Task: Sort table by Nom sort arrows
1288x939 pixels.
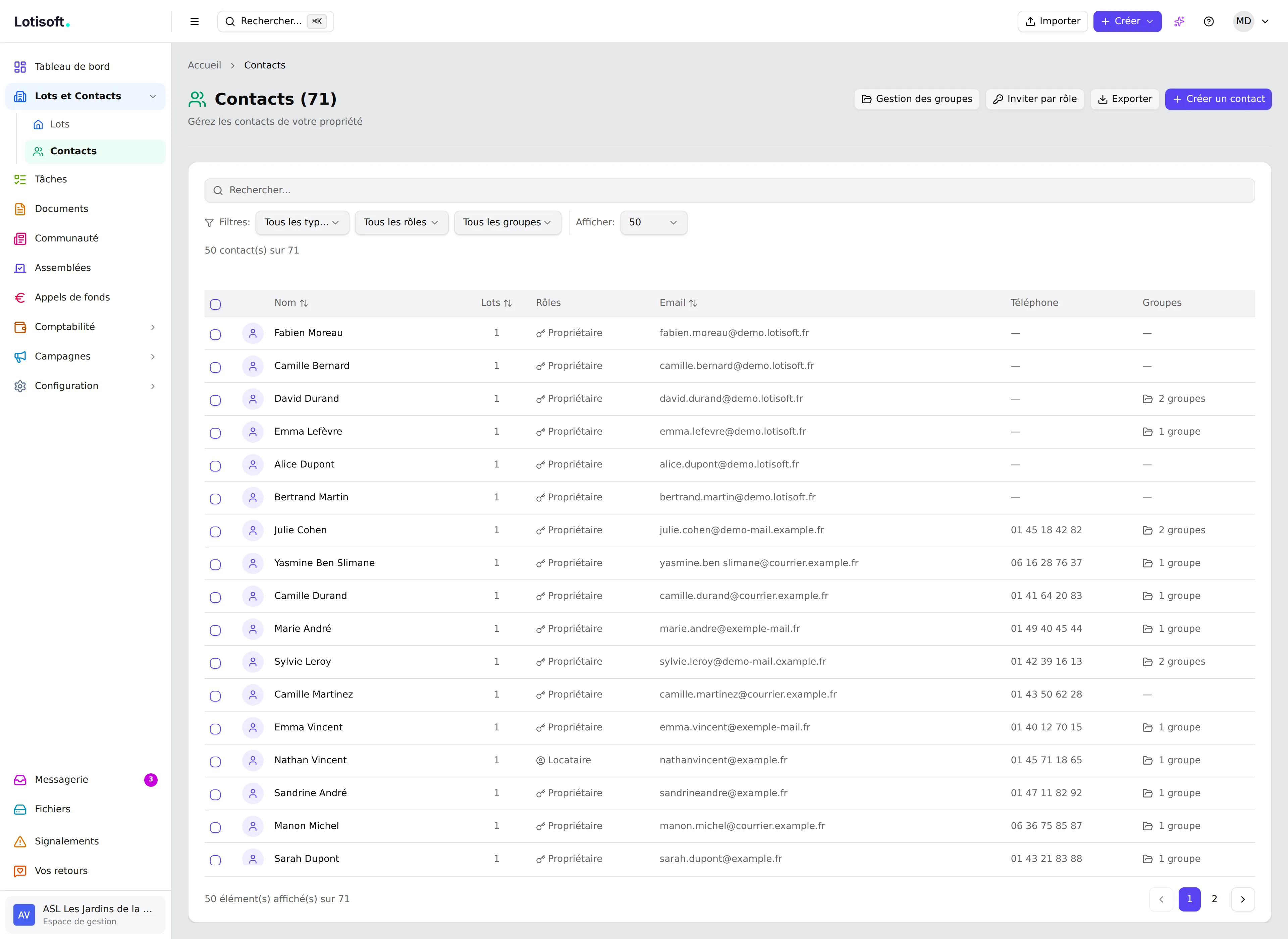Action: point(304,303)
